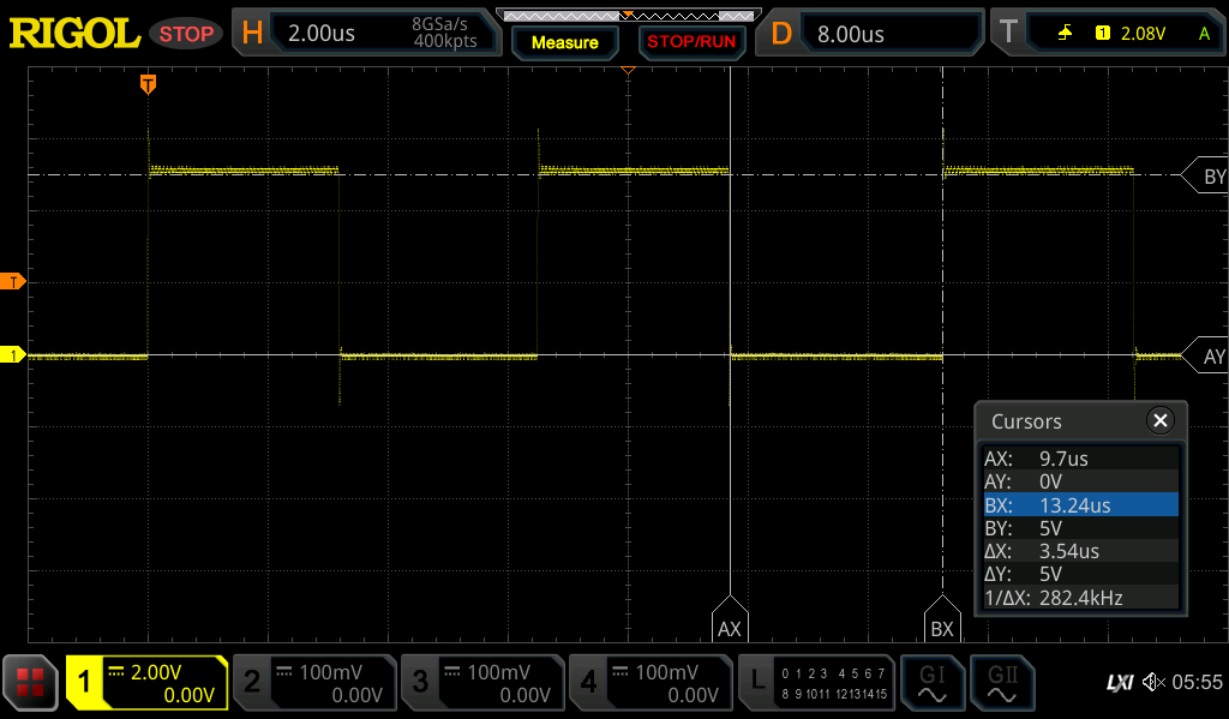Open Channel 2 settings showing 100mV
Viewport: 1229px width, 719px height.
tap(315, 683)
